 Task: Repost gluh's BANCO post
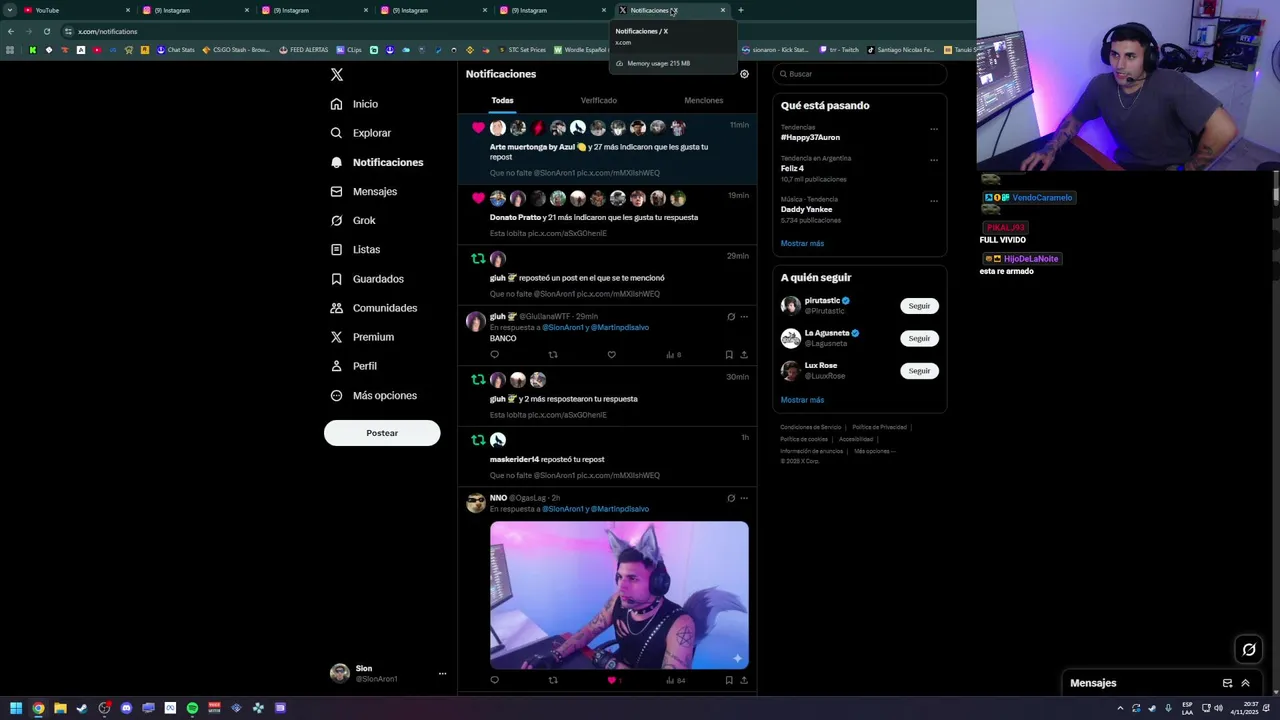point(553,354)
